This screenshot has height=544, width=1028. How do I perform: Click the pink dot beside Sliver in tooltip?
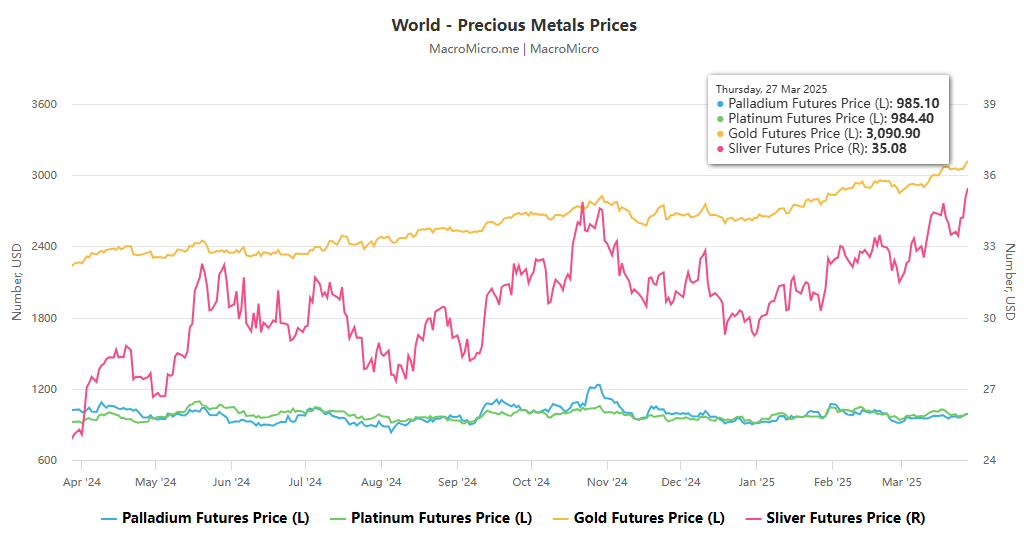point(722,149)
